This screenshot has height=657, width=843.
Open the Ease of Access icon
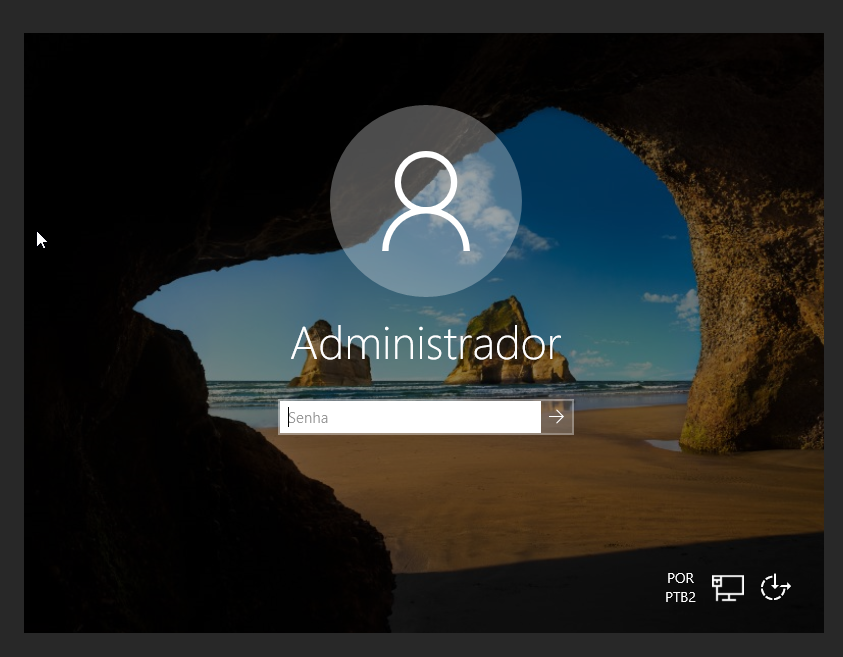(x=775, y=587)
